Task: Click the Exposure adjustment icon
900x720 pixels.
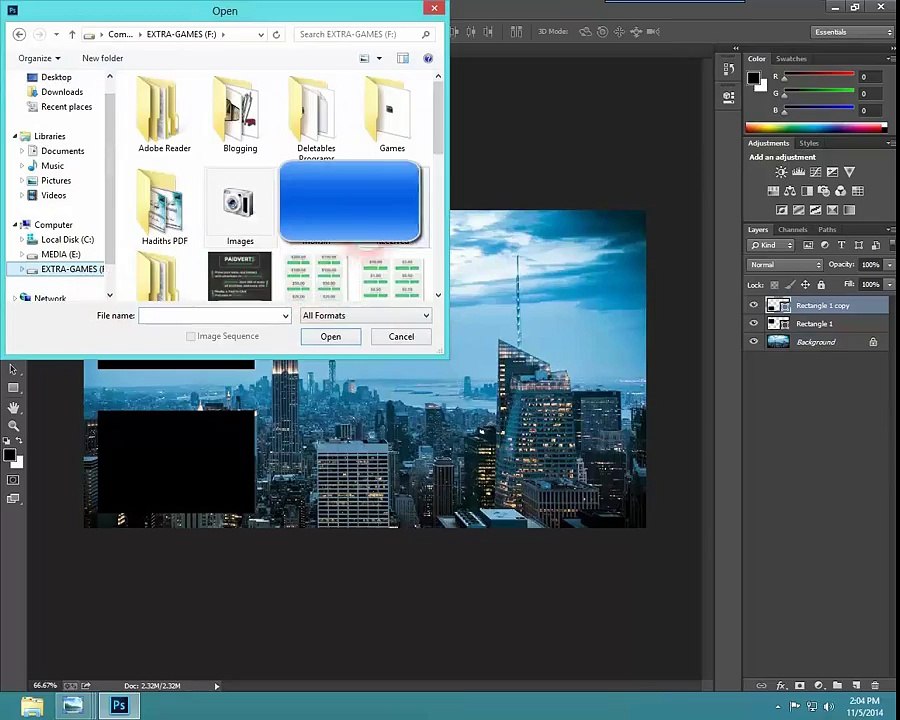Action: click(x=832, y=172)
